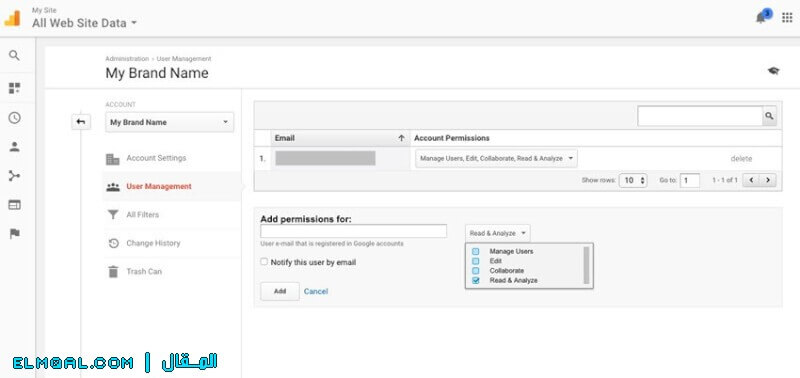Viewport: 800px width, 378px height.
Task: Click the greyed-out email cell in row 1
Action: 326,158
